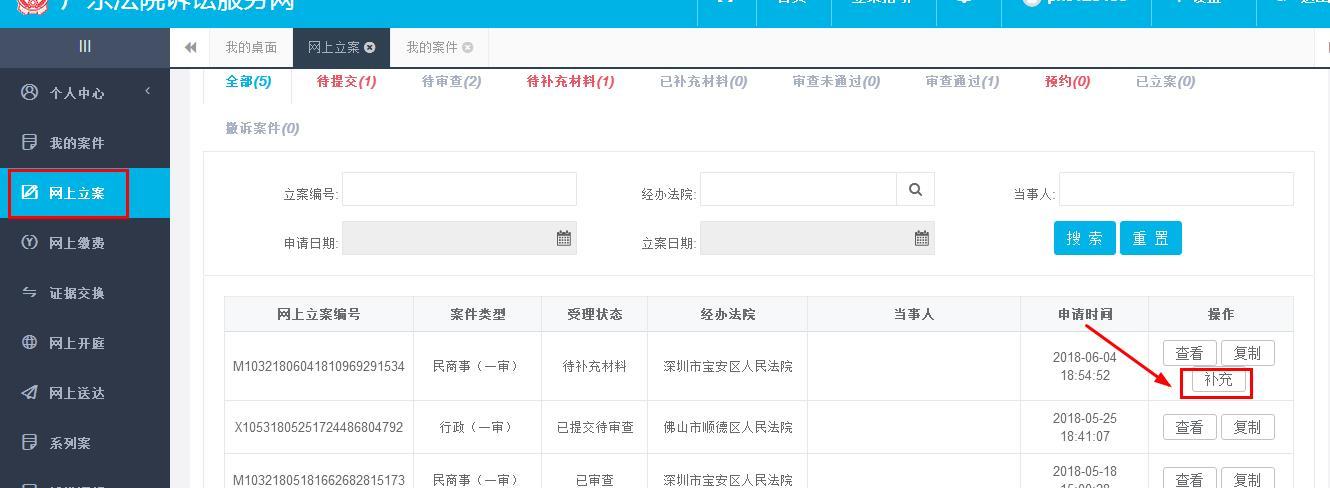Show the 全部(5) case filter

coord(248,82)
